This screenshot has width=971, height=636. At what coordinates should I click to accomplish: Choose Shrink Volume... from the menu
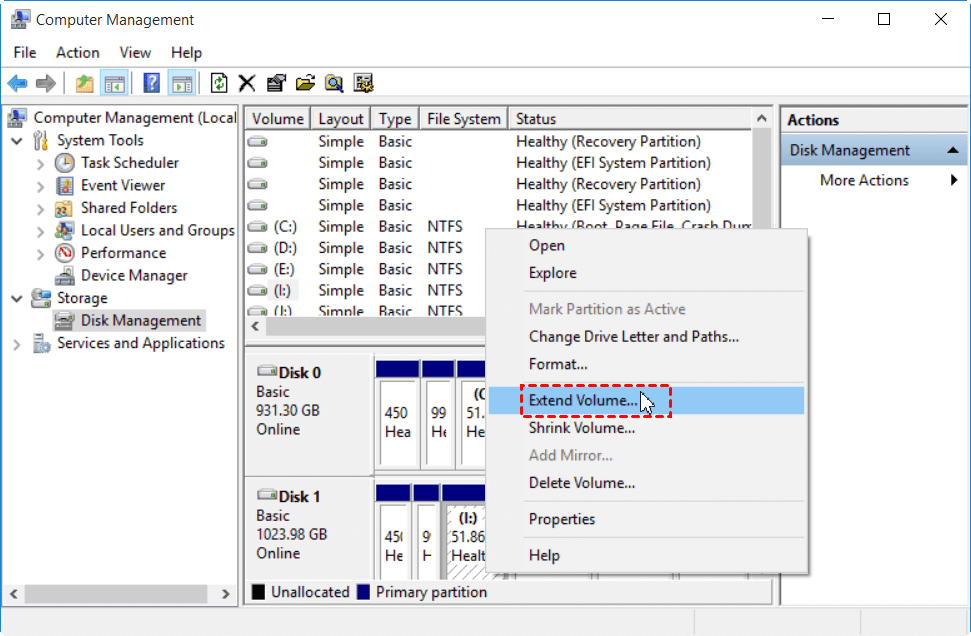pyautogui.click(x=647, y=428)
